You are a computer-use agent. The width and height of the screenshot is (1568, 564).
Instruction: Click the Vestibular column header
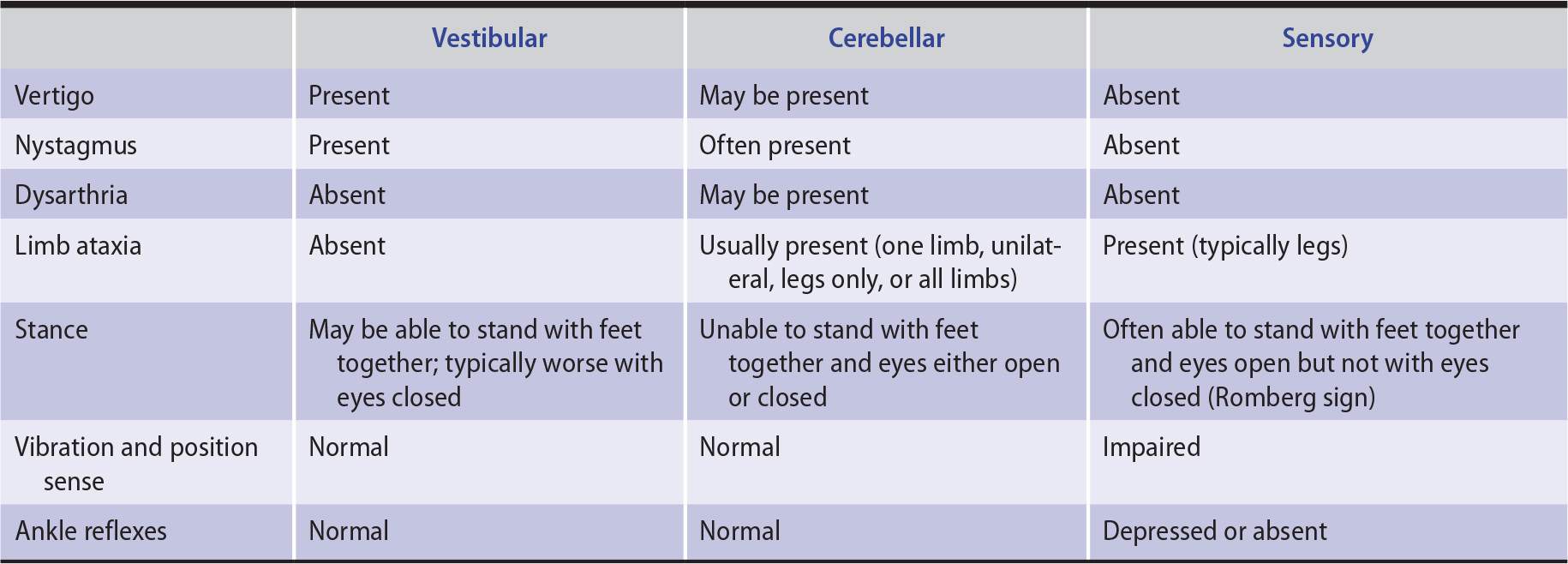tap(489, 39)
